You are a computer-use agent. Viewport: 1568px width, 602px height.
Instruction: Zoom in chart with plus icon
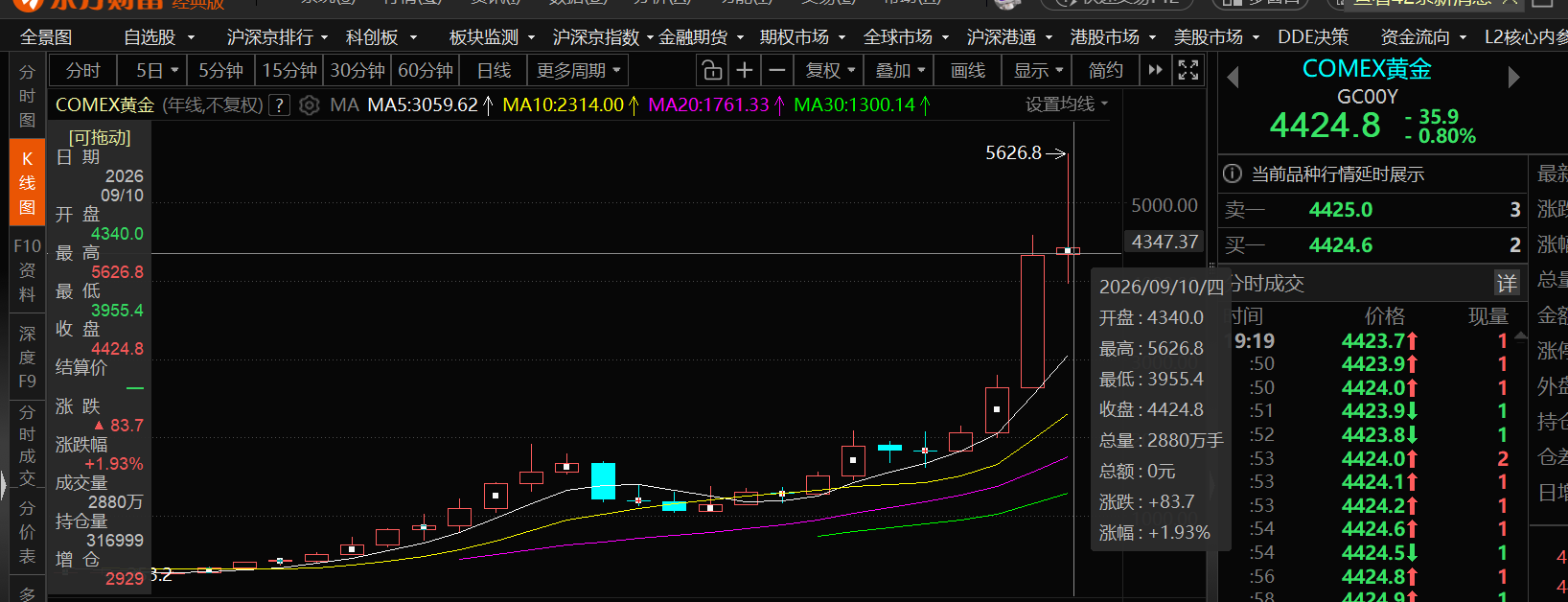[x=744, y=70]
